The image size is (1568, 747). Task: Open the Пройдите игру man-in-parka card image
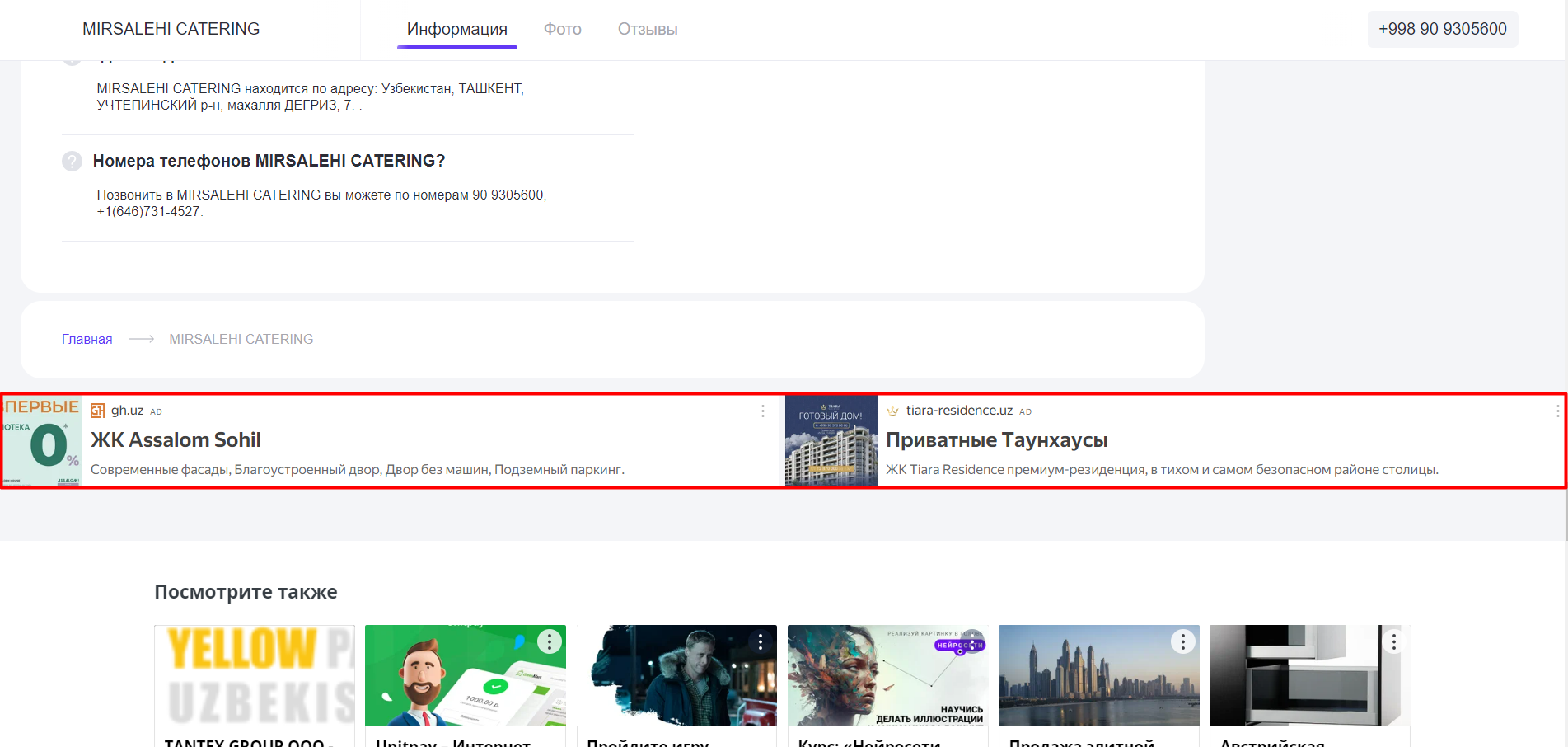click(x=676, y=675)
